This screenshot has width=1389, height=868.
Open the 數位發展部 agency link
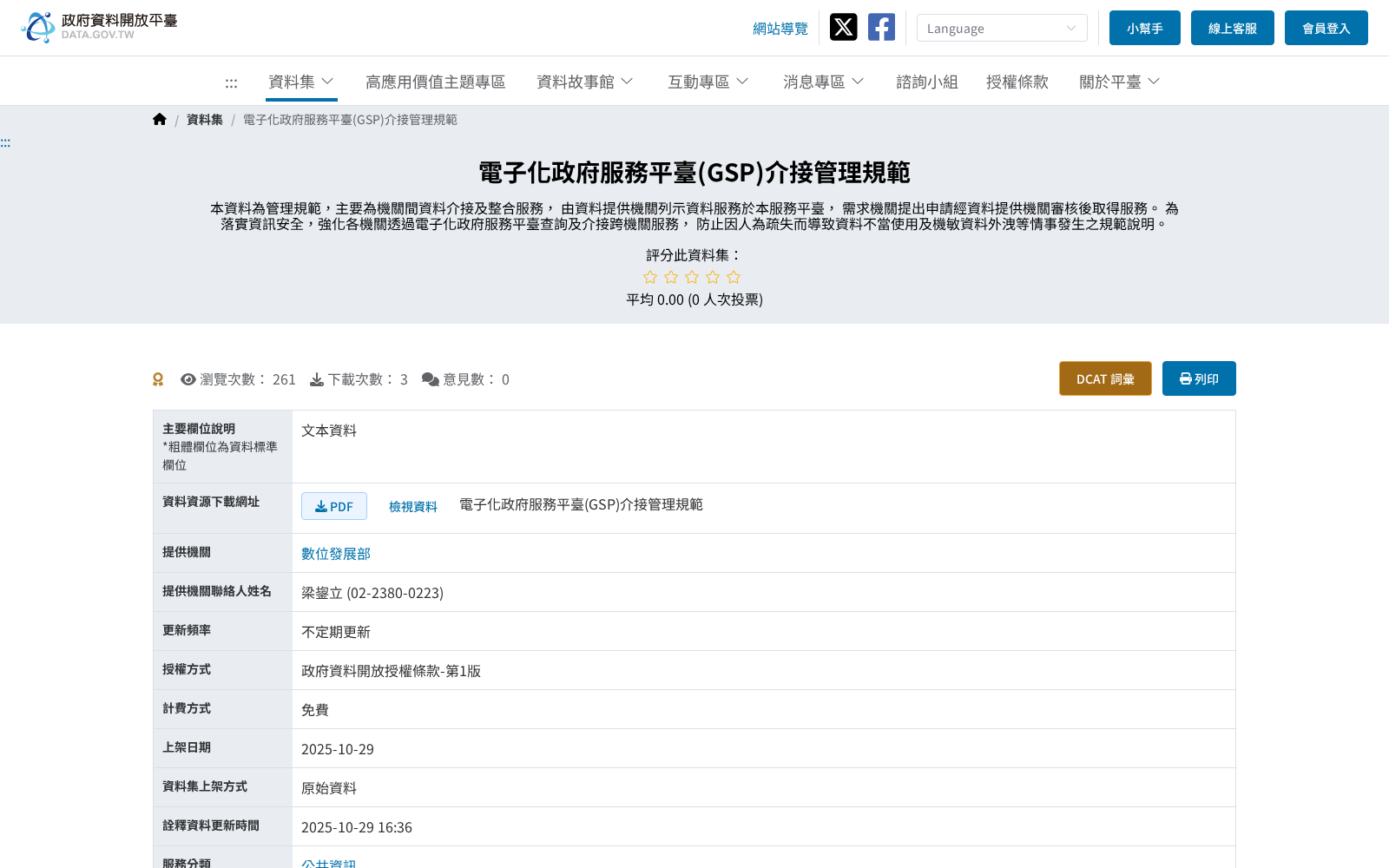click(336, 554)
